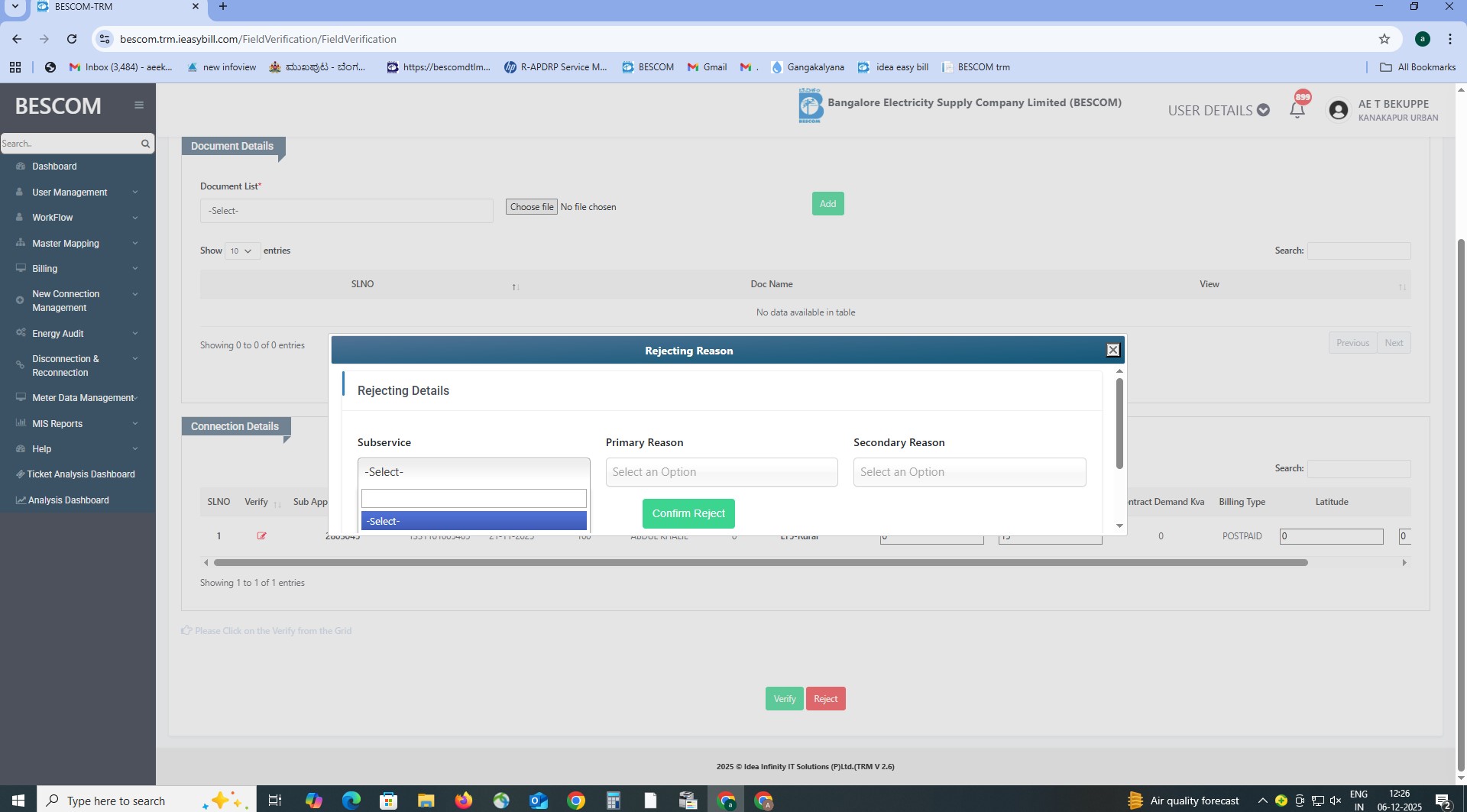This screenshot has width=1467, height=812.
Task: Click the red Reject button
Action: 826,699
